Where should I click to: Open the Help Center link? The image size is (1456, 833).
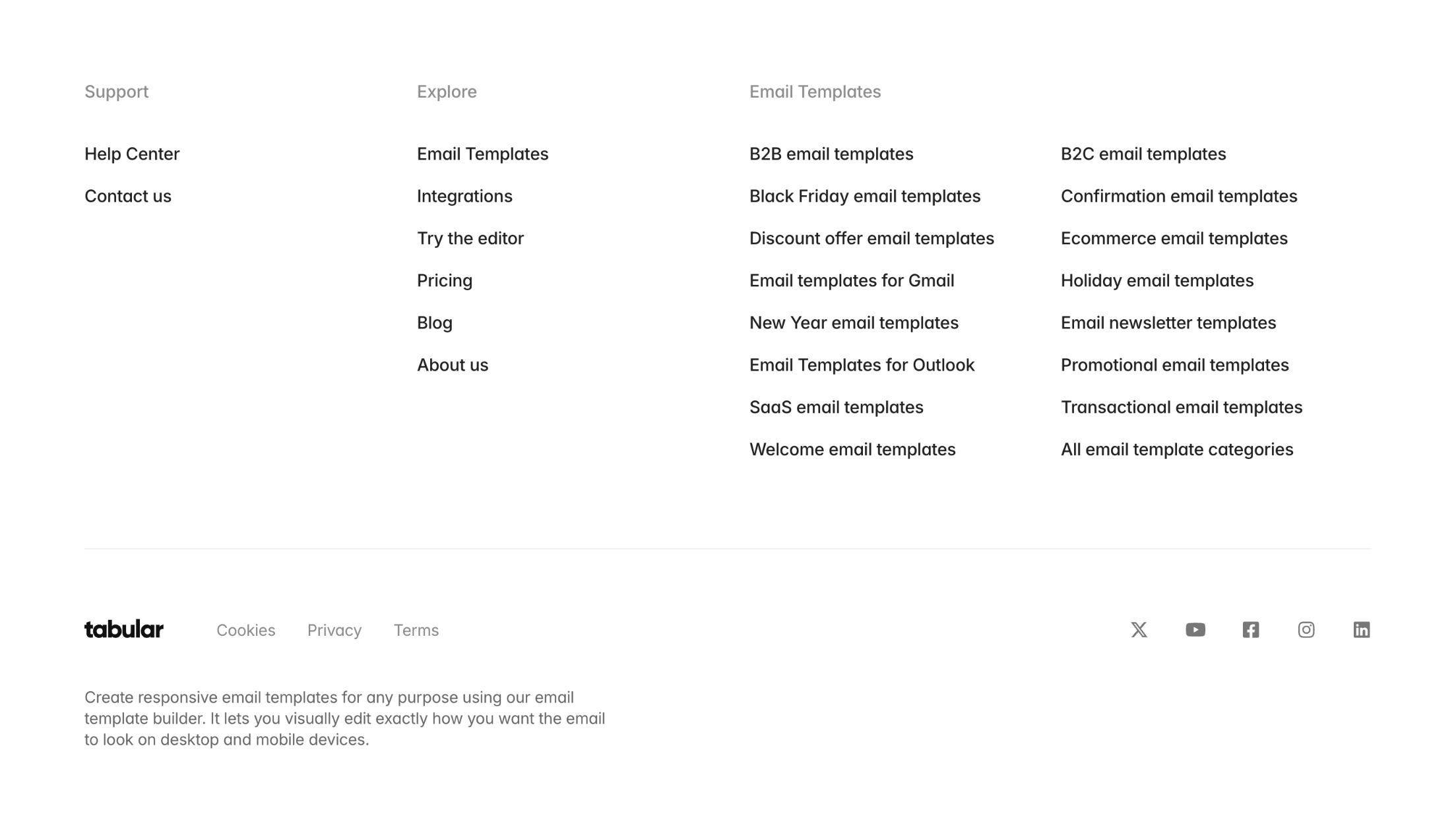point(132,154)
